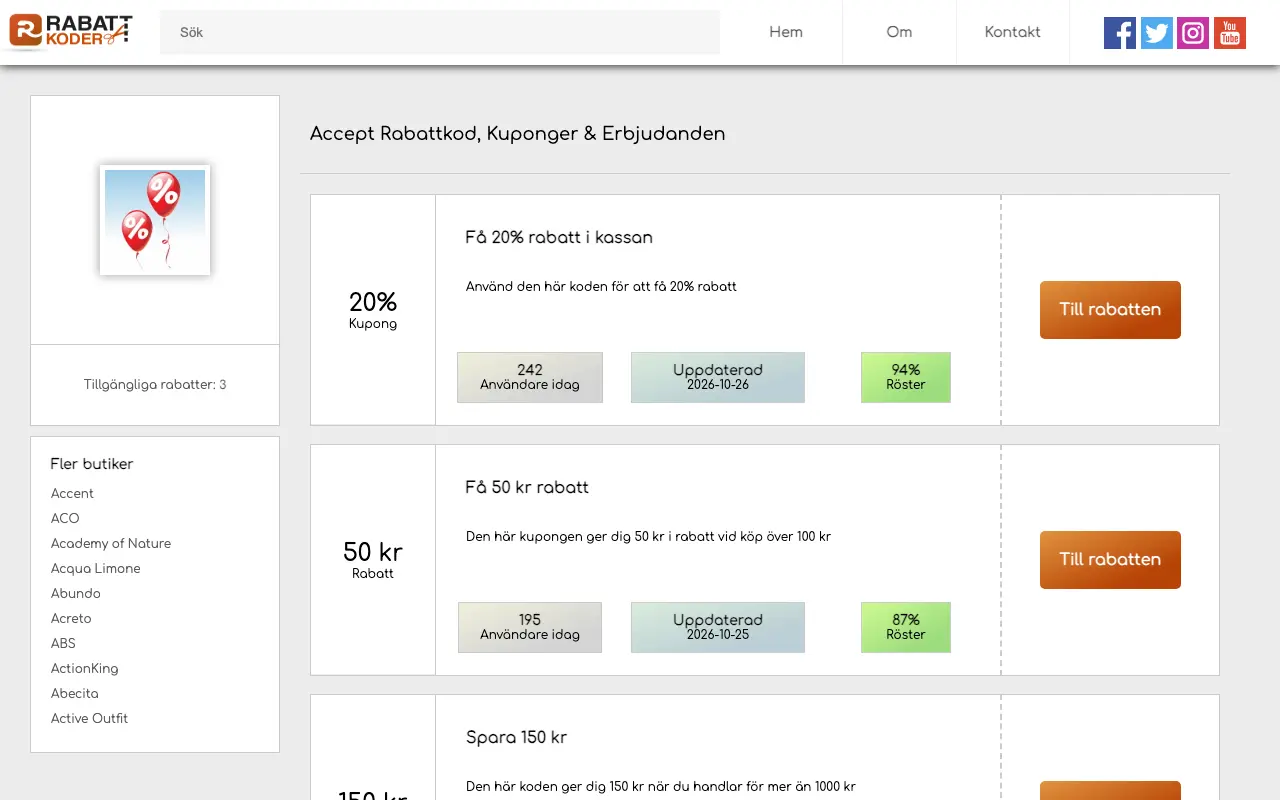Open the ActionKing store link
This screenshot has height=800, width=1280.
click(85, 669)
